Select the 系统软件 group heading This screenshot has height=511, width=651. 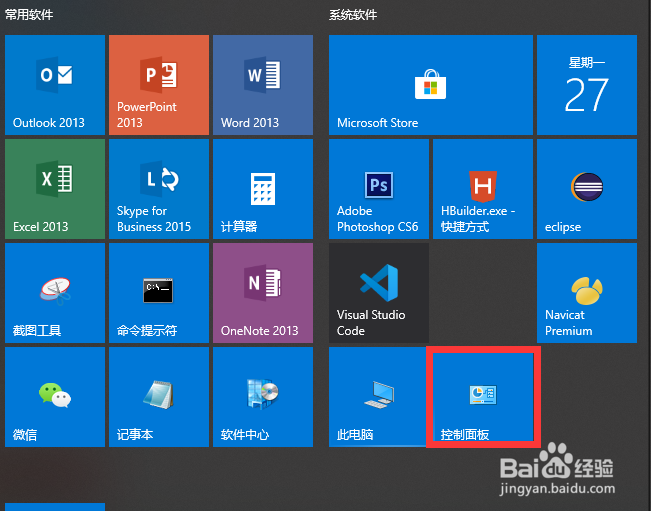tap(353, 15)
